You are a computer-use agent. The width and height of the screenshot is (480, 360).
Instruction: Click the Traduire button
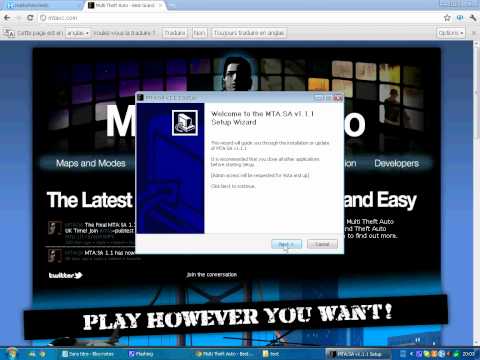[174, 33]
